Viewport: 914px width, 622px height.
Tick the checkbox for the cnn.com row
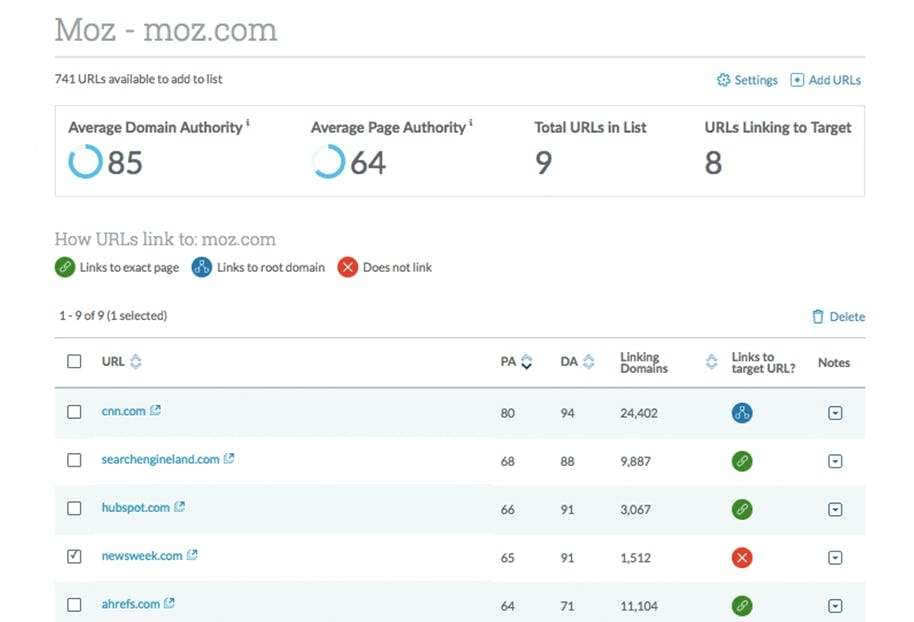(x=74, y=412)
